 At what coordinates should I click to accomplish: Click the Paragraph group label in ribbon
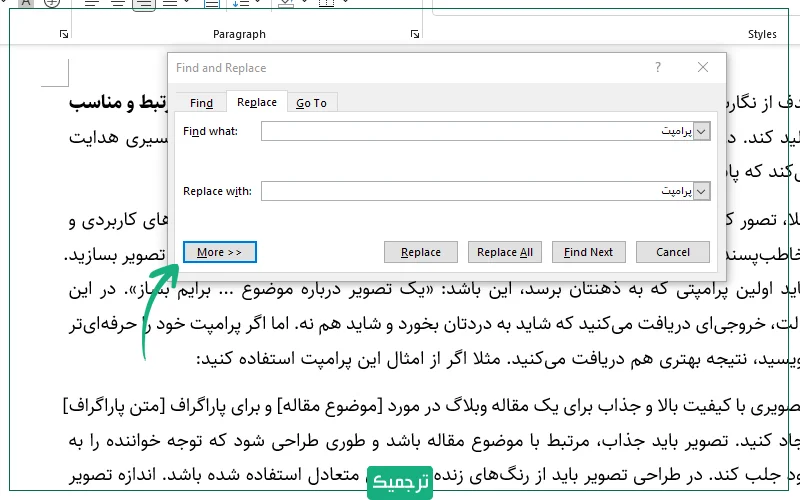coord(239,34)
